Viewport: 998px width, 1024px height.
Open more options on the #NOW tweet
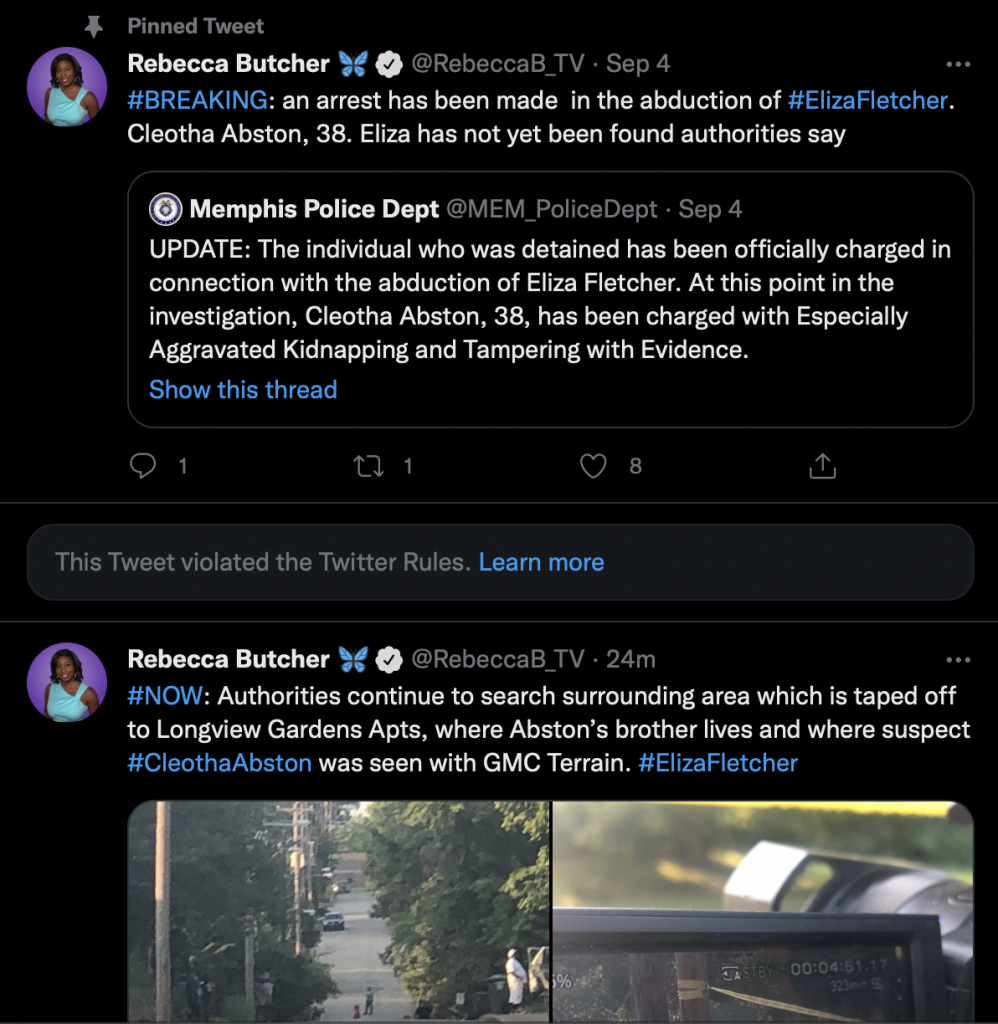pyautogui.click(x=958, y=660)
